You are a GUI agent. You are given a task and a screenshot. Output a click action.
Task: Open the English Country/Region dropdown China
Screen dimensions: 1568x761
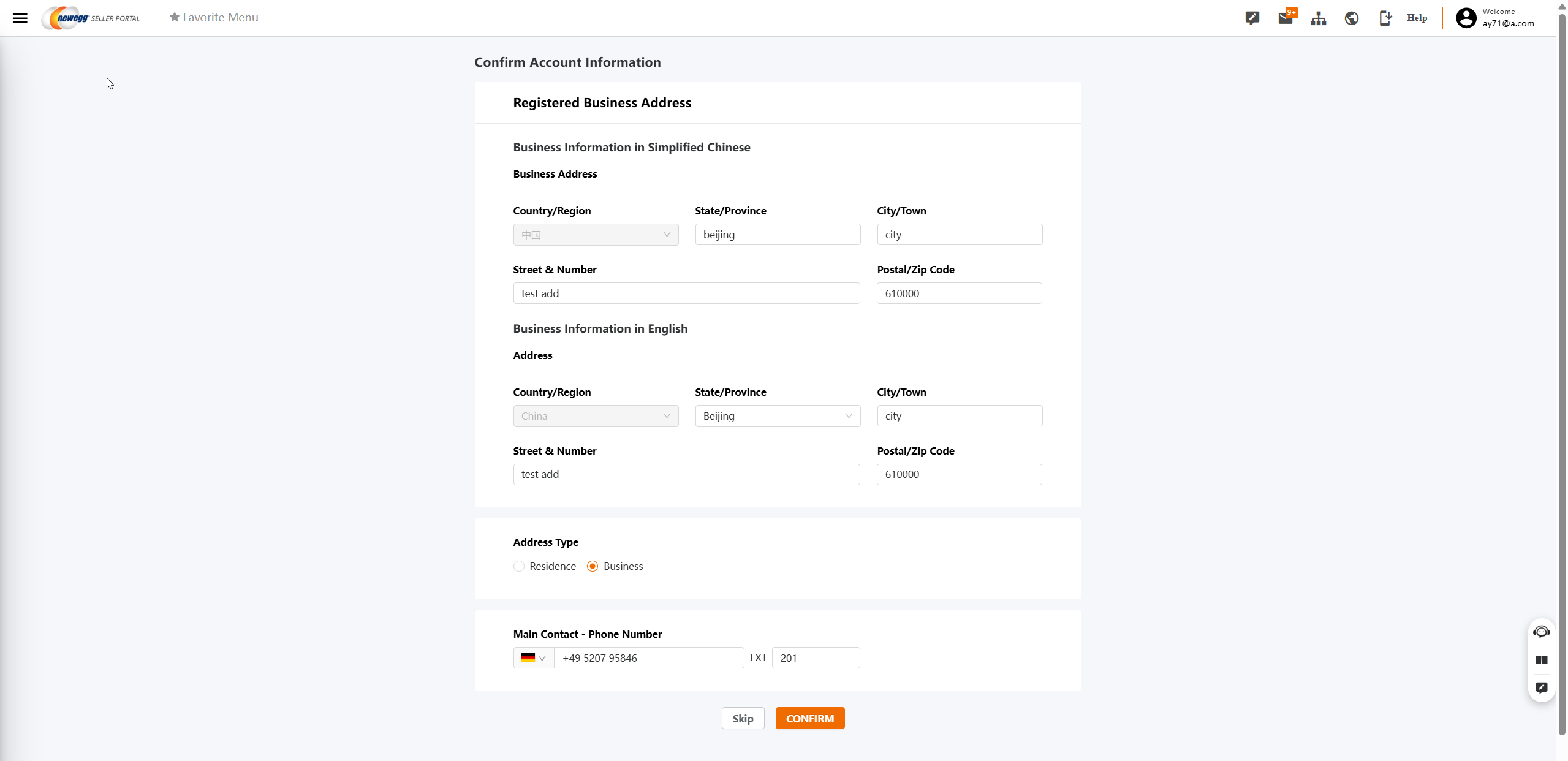[596, 416]
